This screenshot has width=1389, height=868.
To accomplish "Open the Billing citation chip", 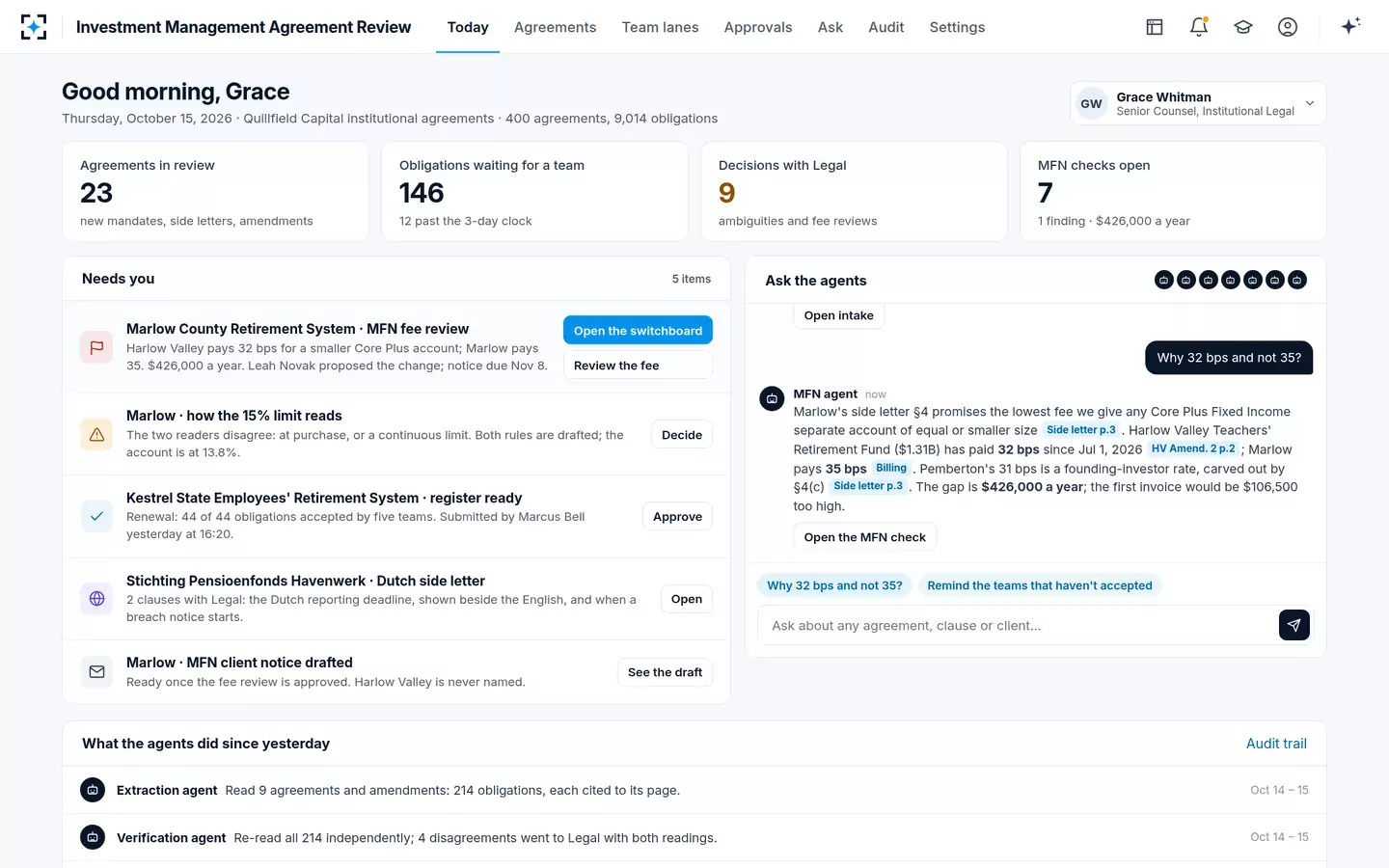I will coord(891,468).
